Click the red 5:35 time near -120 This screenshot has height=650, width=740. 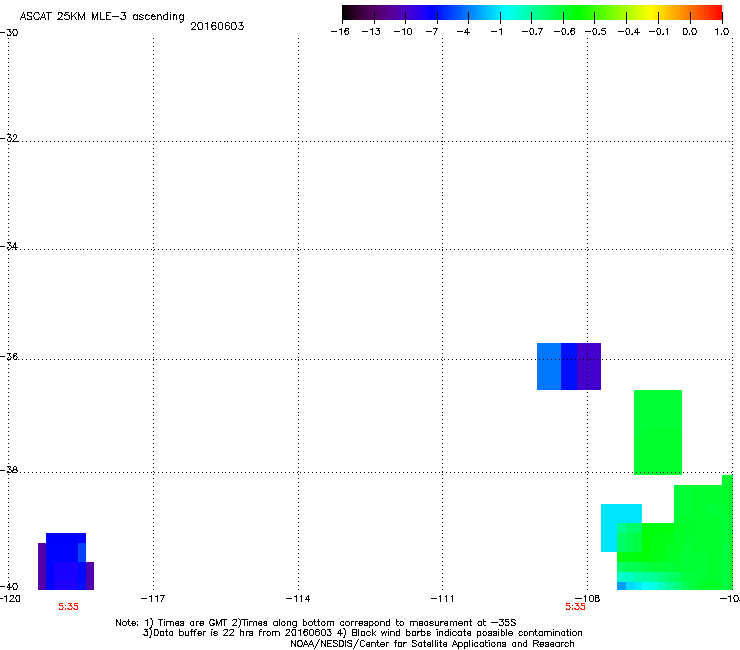(x=68, y=607)
